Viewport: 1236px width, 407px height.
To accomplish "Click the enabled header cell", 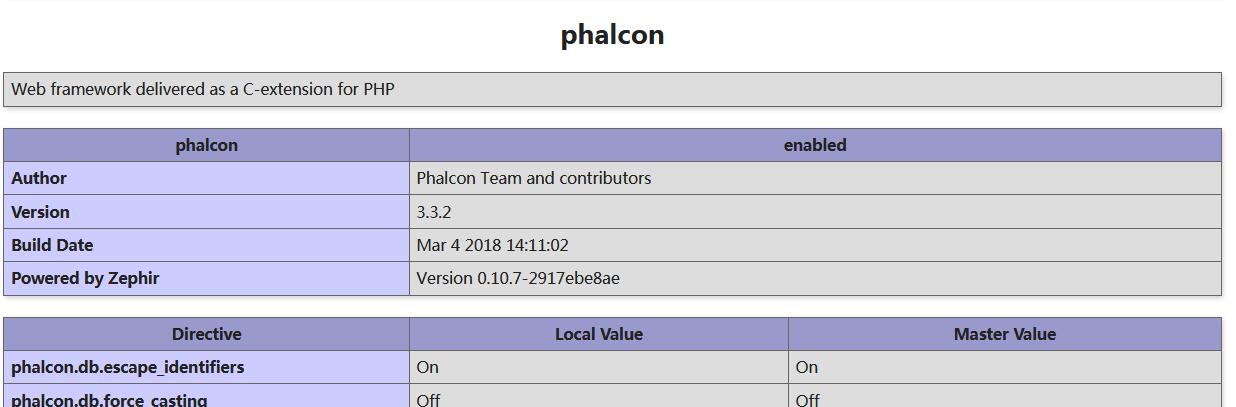I will [814, 145].
